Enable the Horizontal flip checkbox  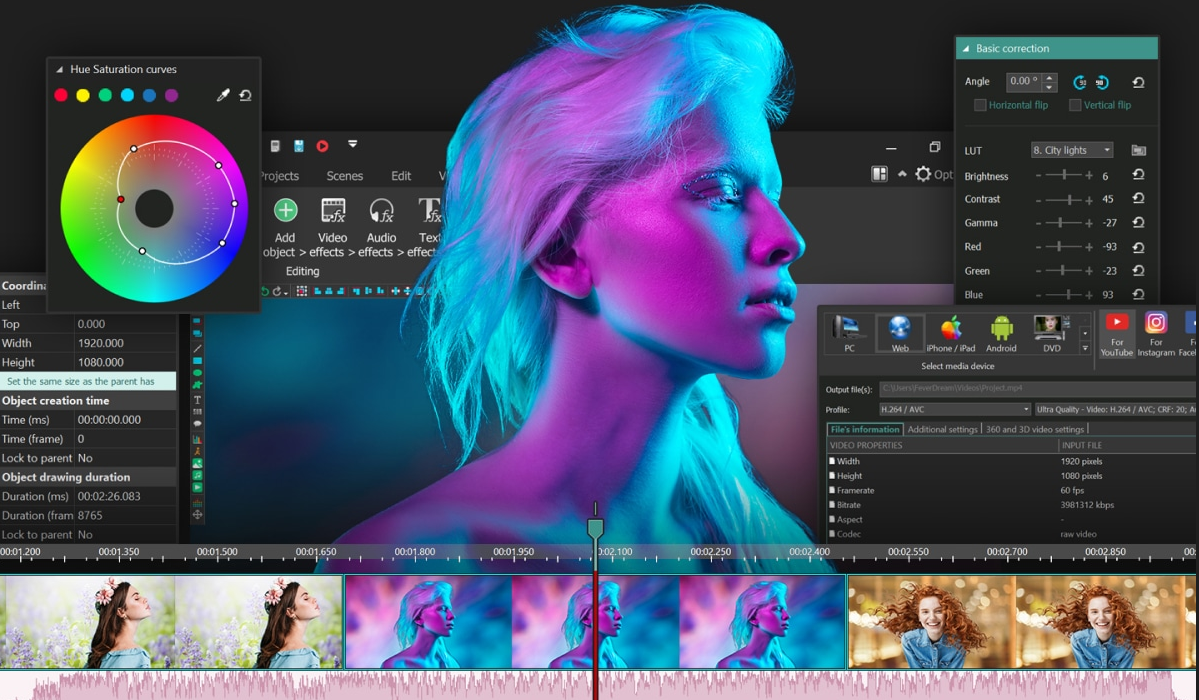(x=980, y=106)
